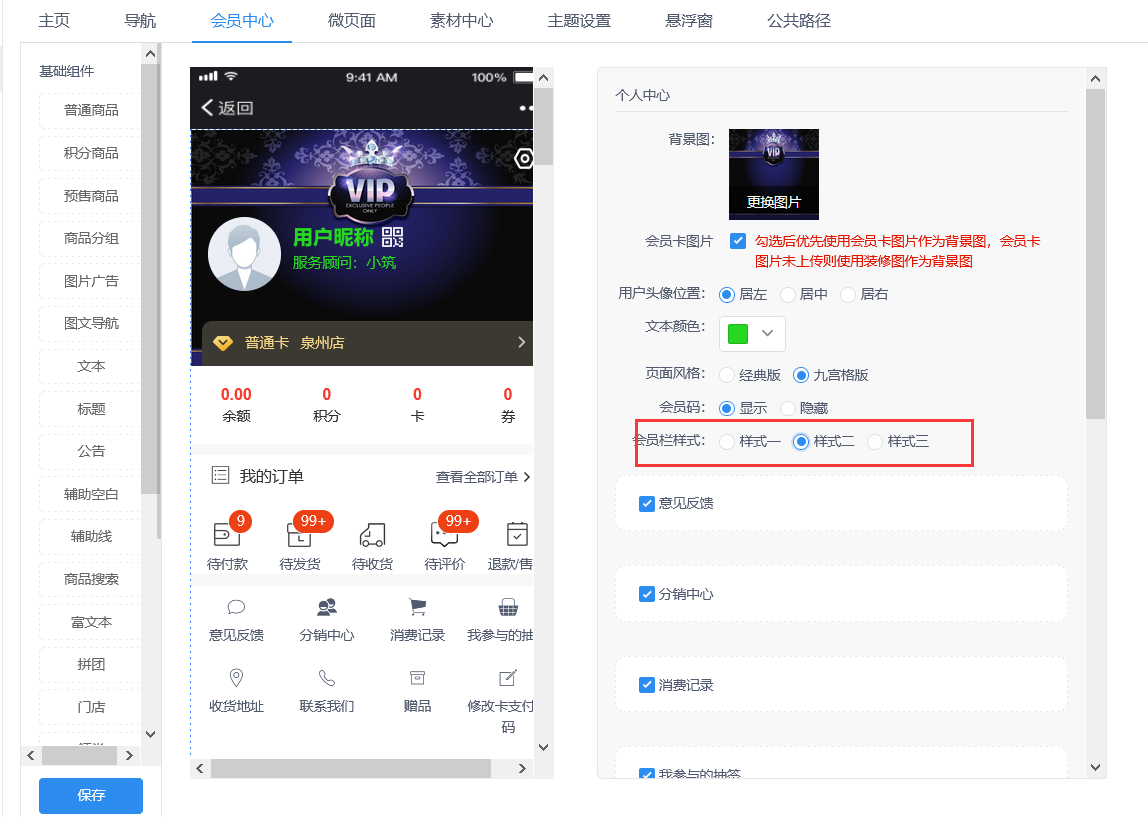Tap 修改卡支付码 edit icon
This screenshot has height=817, width=1148.
(x=507, y=678)
